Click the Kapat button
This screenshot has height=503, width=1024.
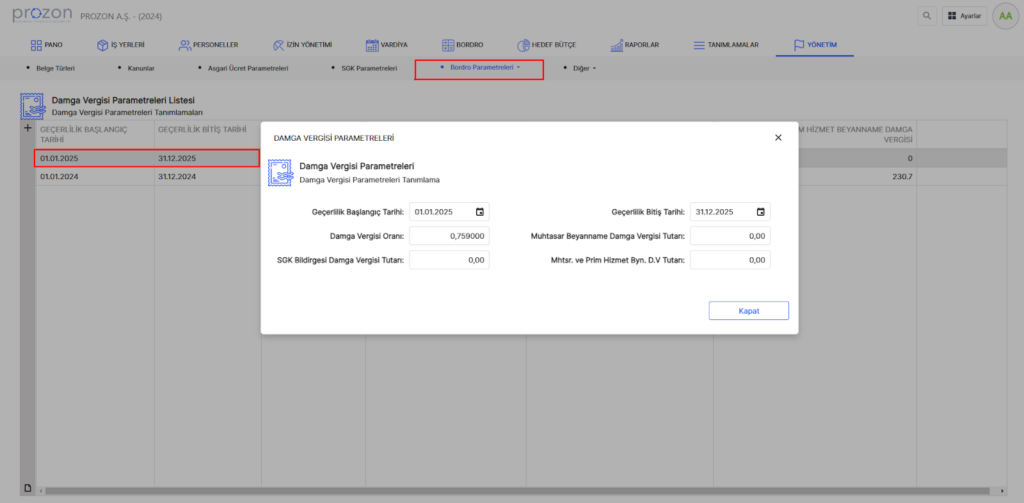click(748, 311)
